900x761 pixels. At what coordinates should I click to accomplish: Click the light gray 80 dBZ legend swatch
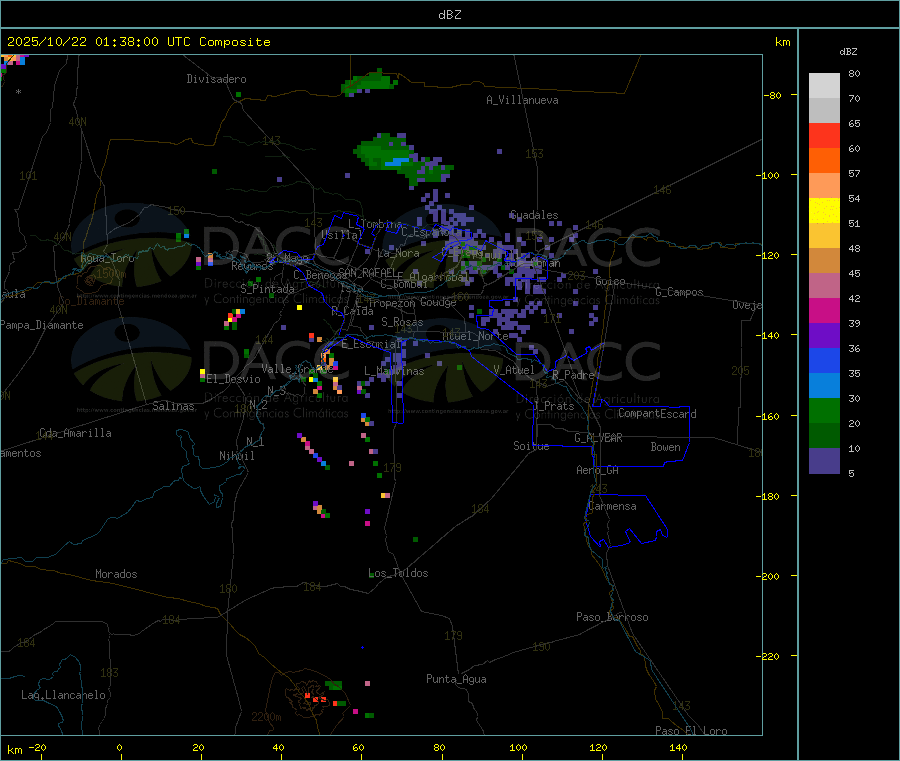click(x=824, y=86)
